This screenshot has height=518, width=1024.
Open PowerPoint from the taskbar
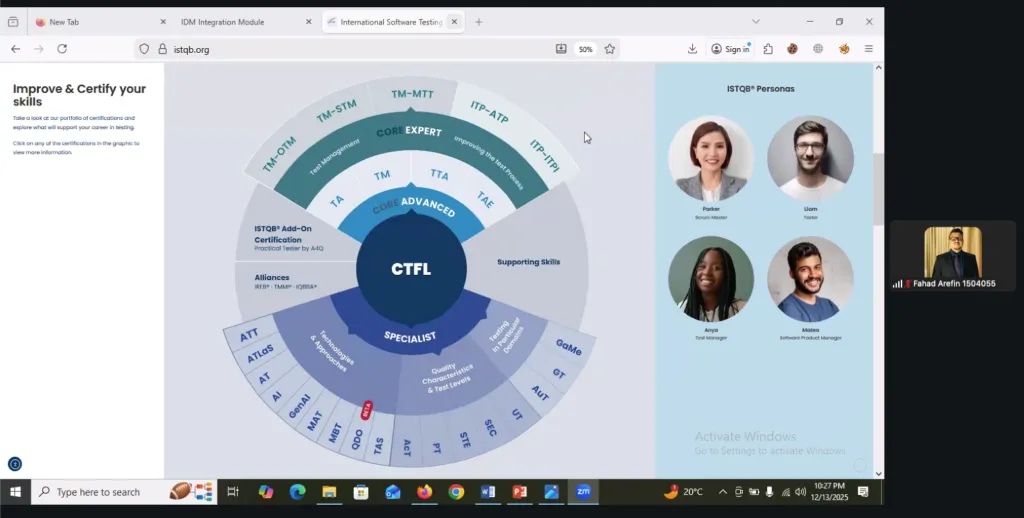[x=520, y=492]
